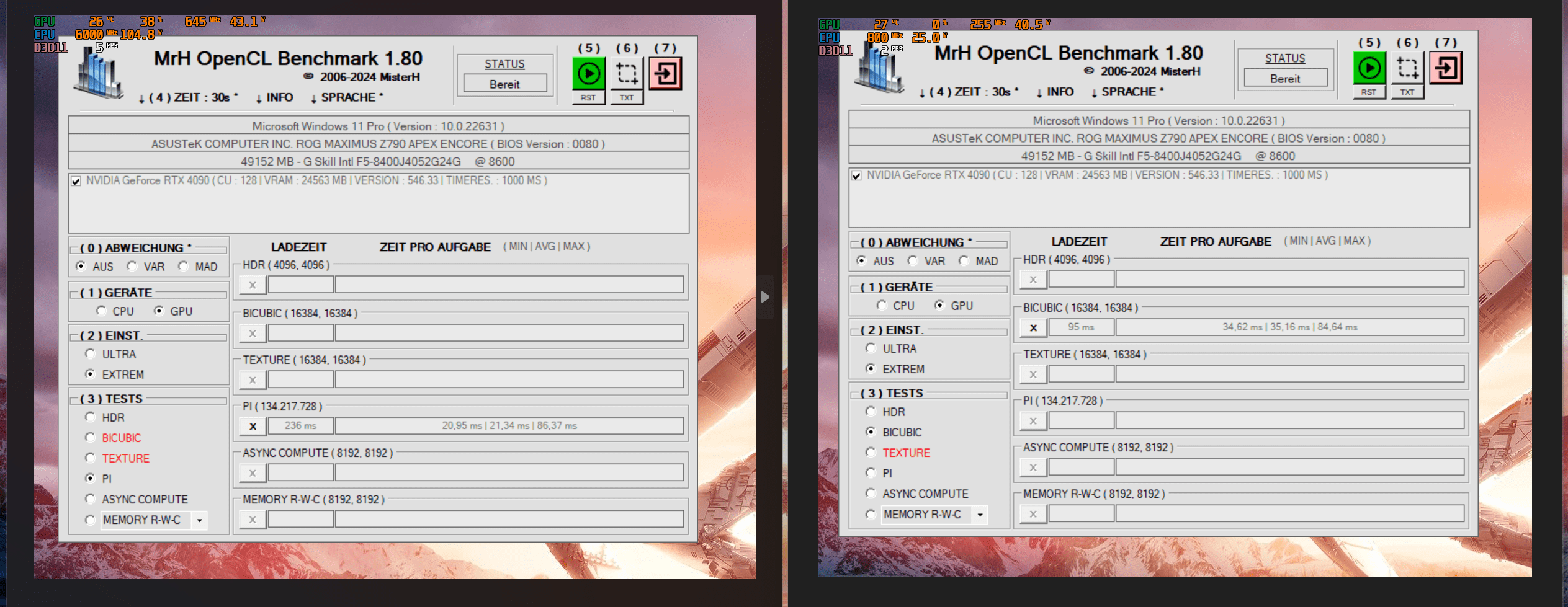Open the ZEIT : 30s menu in right window
1568x607 pixels.
[x=969, y=92]
